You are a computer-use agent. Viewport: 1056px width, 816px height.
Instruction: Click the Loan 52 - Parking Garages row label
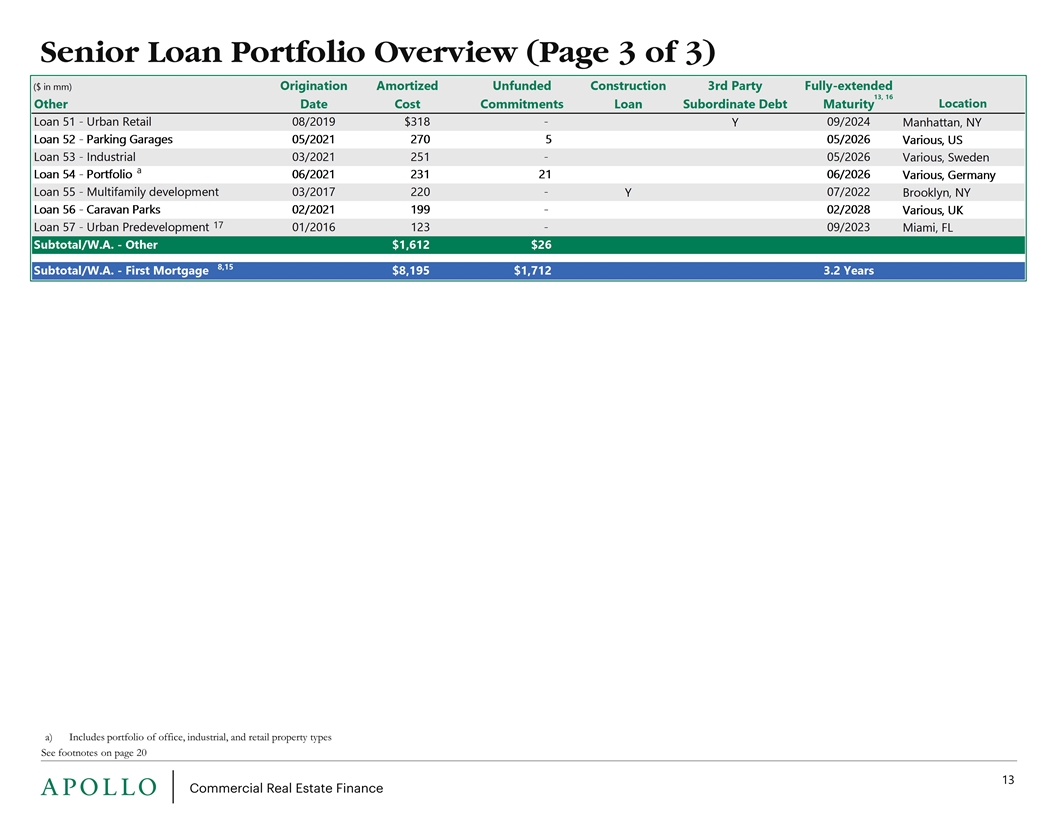(103, 139)
